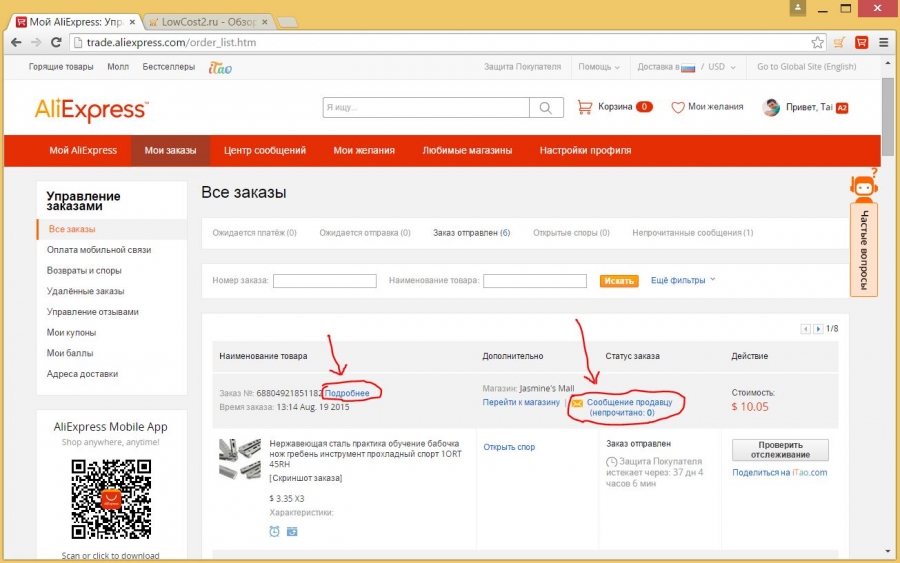The image size is (900, 563).
Task: Open Go to Global Site (English)
Action: [x=806, y=67]
